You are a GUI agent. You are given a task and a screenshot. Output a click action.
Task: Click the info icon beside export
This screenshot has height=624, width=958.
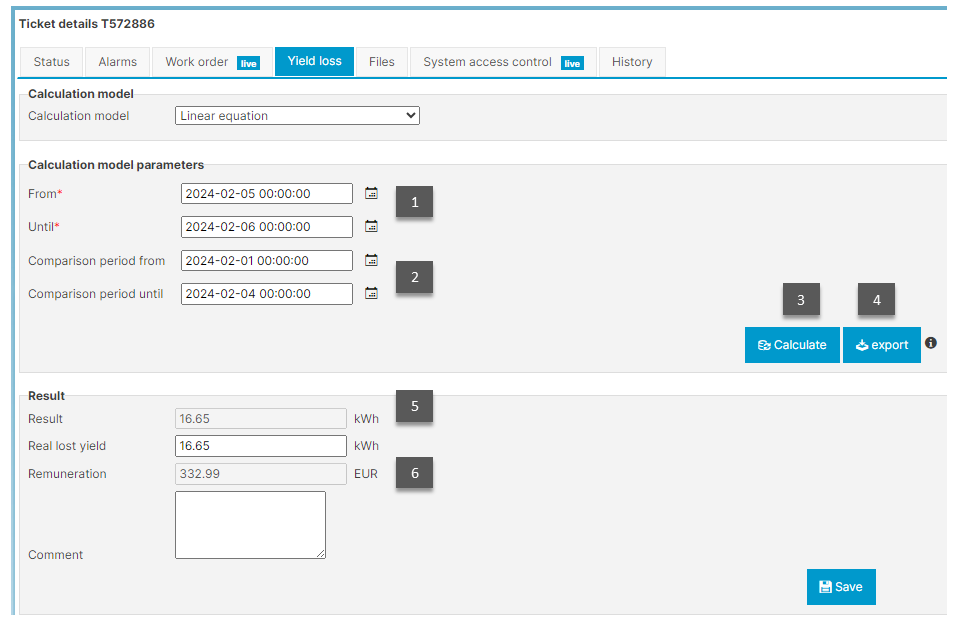931,343
